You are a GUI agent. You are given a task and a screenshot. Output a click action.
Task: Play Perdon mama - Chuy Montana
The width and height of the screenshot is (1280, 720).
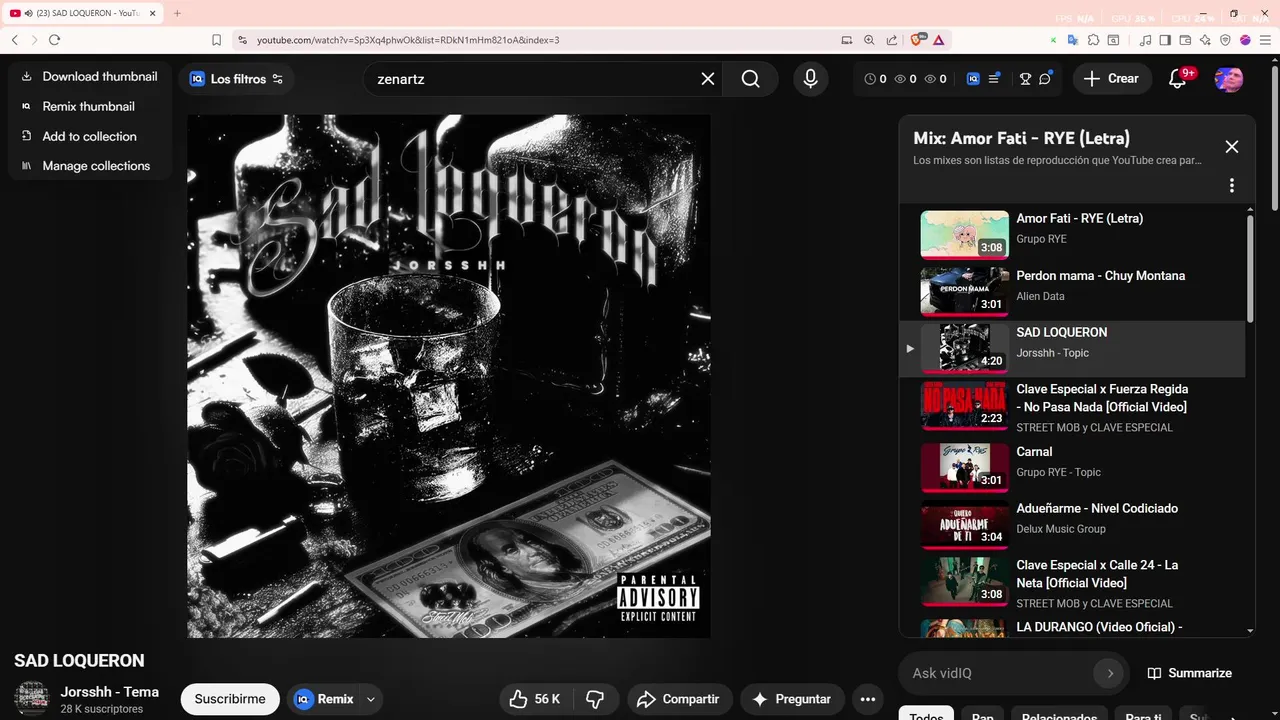pyautogui.click(x=1072, y=291)
